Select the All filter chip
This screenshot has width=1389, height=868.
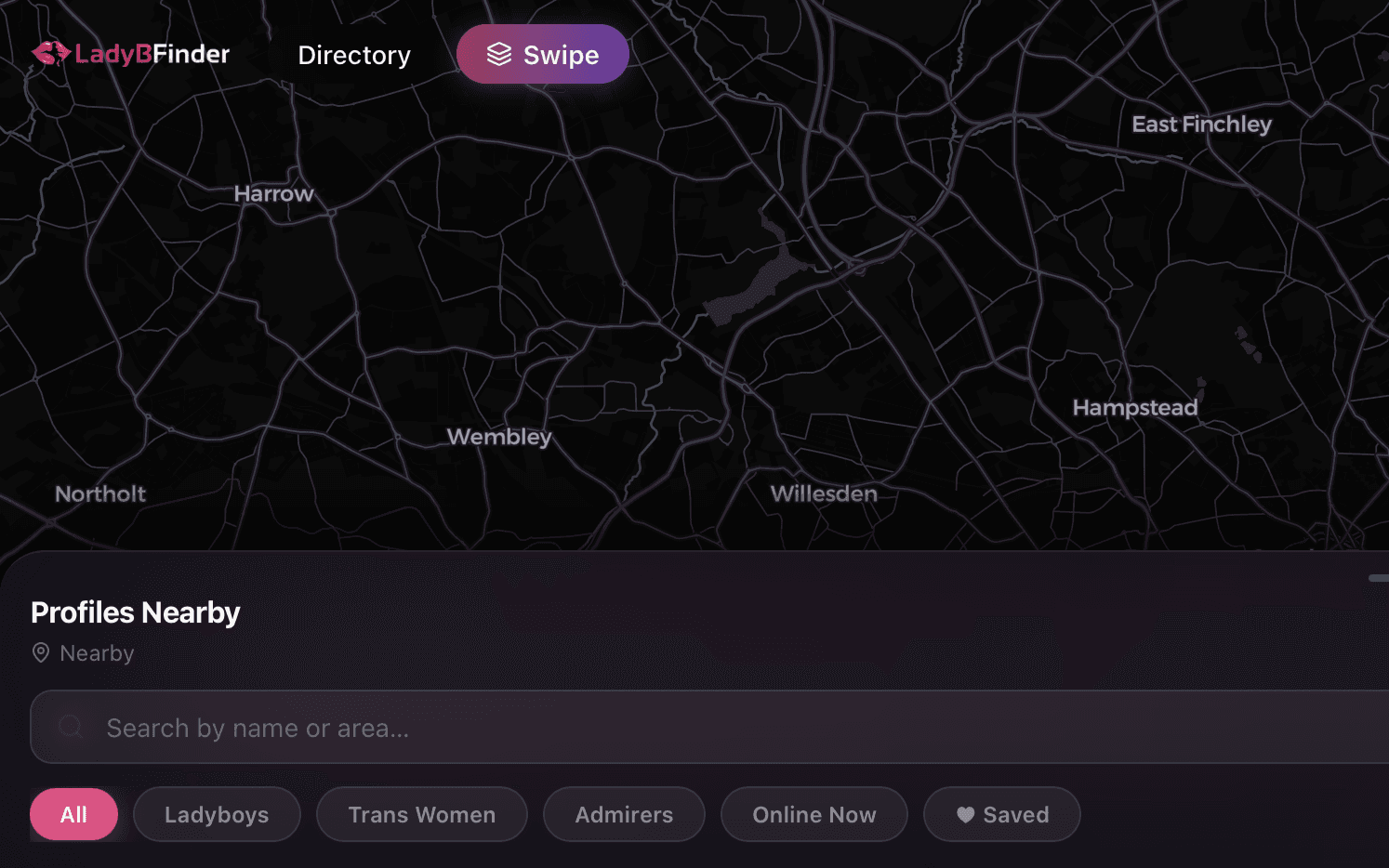[x=74, y=814]
